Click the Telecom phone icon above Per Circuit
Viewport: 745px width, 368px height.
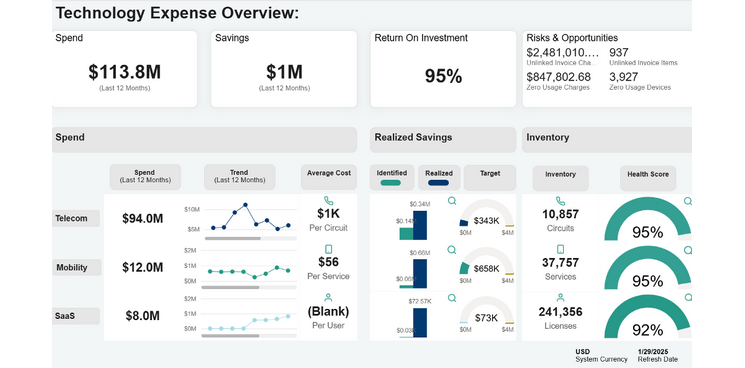click(328, 201)
